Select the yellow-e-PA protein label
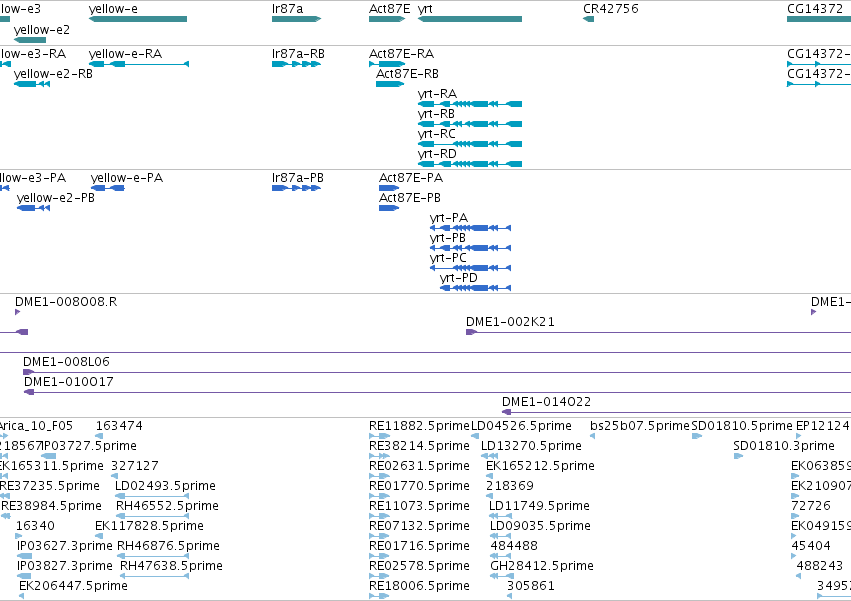Screen dimensions: 851x601 coord(127,178)
